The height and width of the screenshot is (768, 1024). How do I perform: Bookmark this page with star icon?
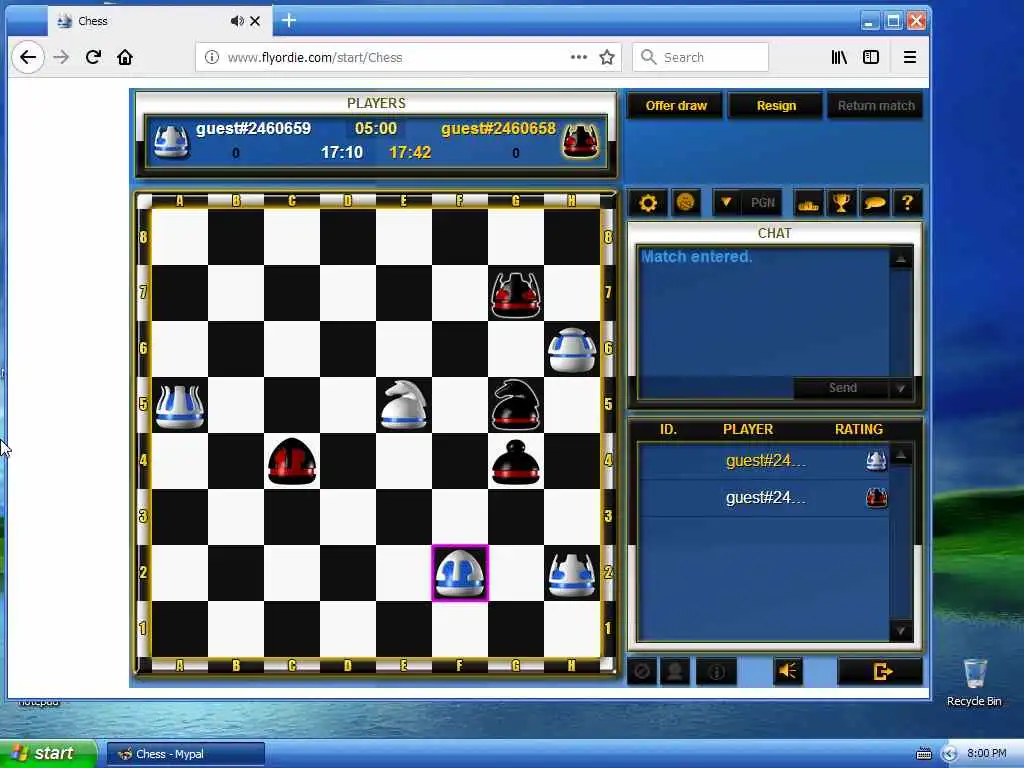(x=607, y=57)
